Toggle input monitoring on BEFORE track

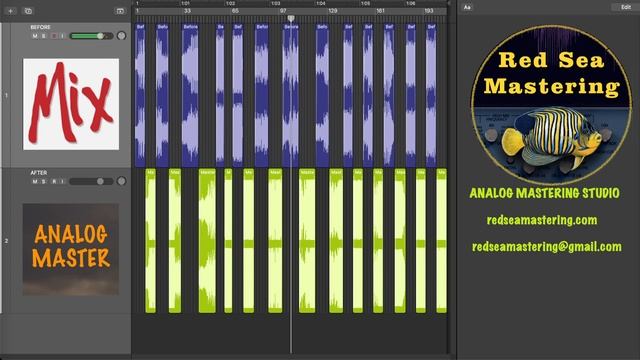coord(62,36)
